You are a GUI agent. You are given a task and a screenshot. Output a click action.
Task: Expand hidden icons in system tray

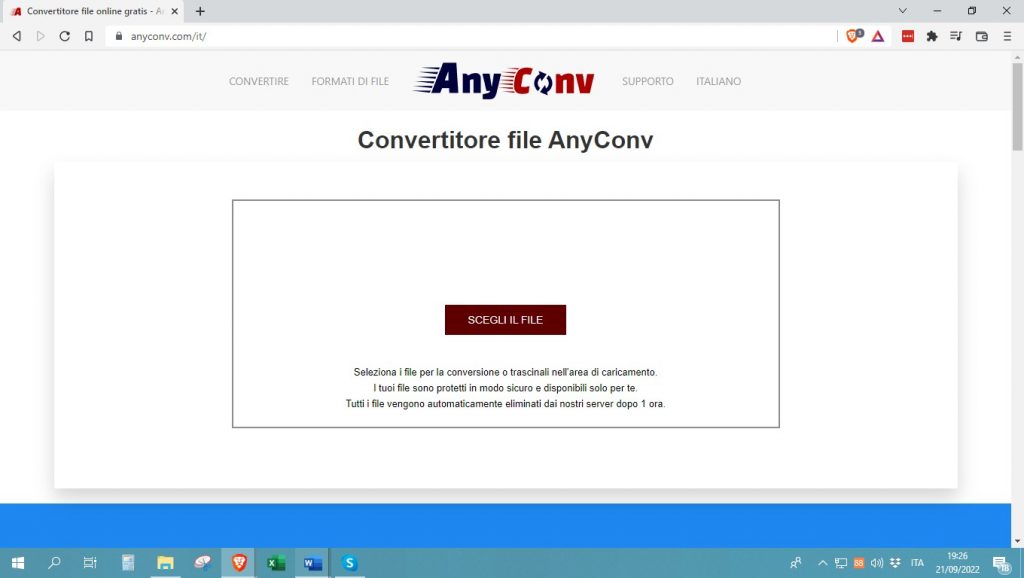click(822, 563)
